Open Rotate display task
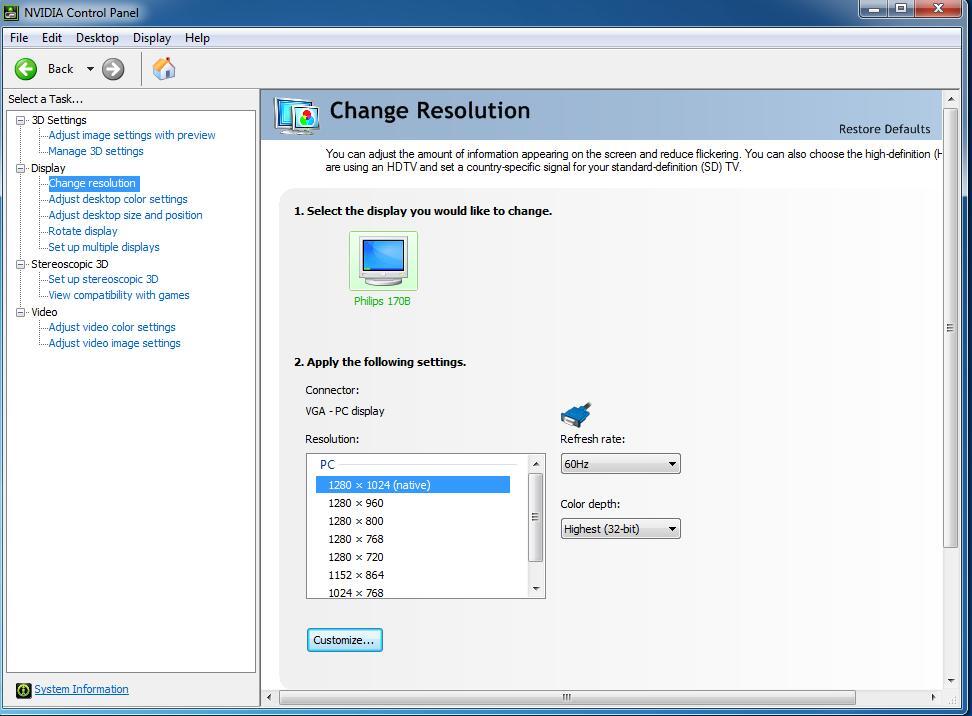 click(83, 231)
